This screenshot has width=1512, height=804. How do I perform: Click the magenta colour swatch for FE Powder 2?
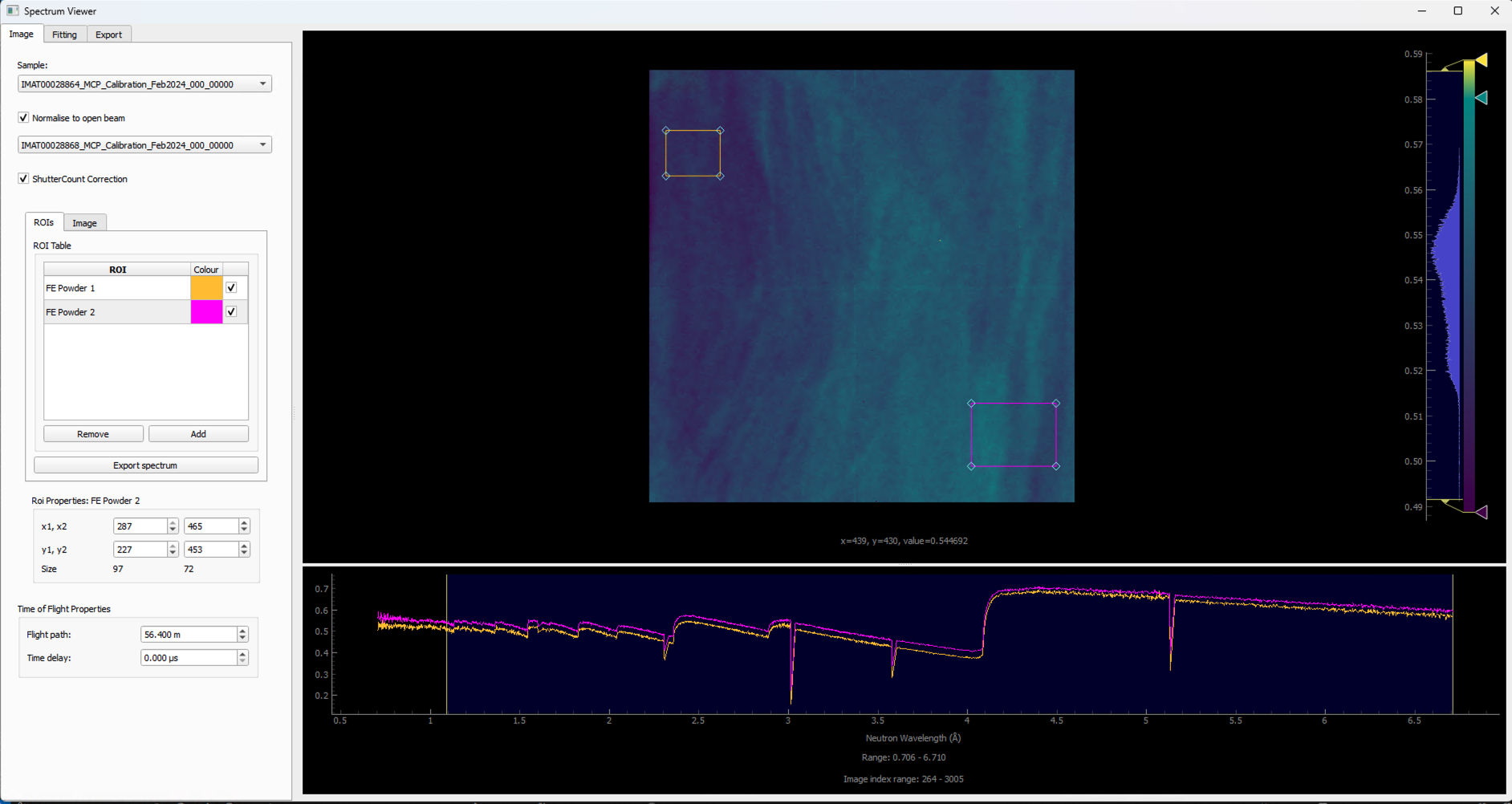point(206,312)
